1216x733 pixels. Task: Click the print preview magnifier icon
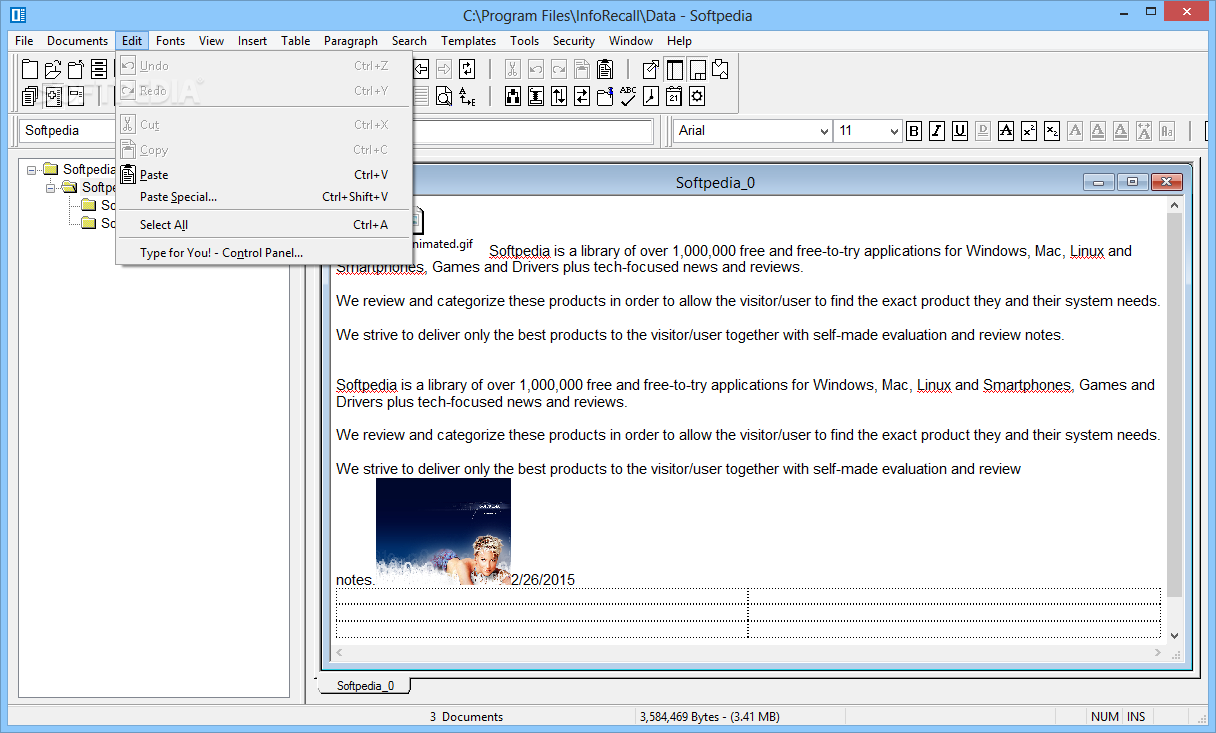tap(444, 96)
